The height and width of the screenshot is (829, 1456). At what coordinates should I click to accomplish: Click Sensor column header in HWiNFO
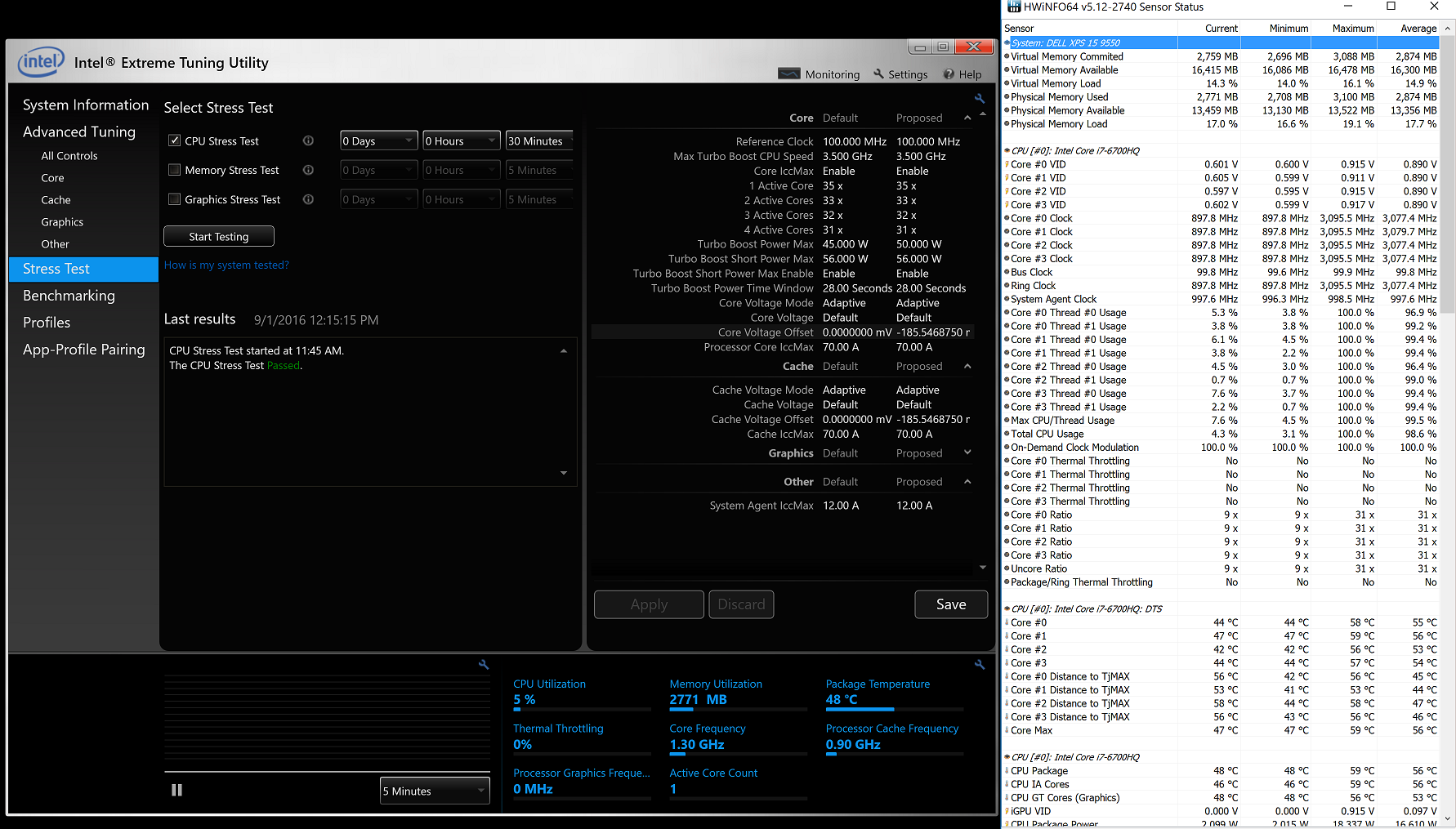(1090, 29)
